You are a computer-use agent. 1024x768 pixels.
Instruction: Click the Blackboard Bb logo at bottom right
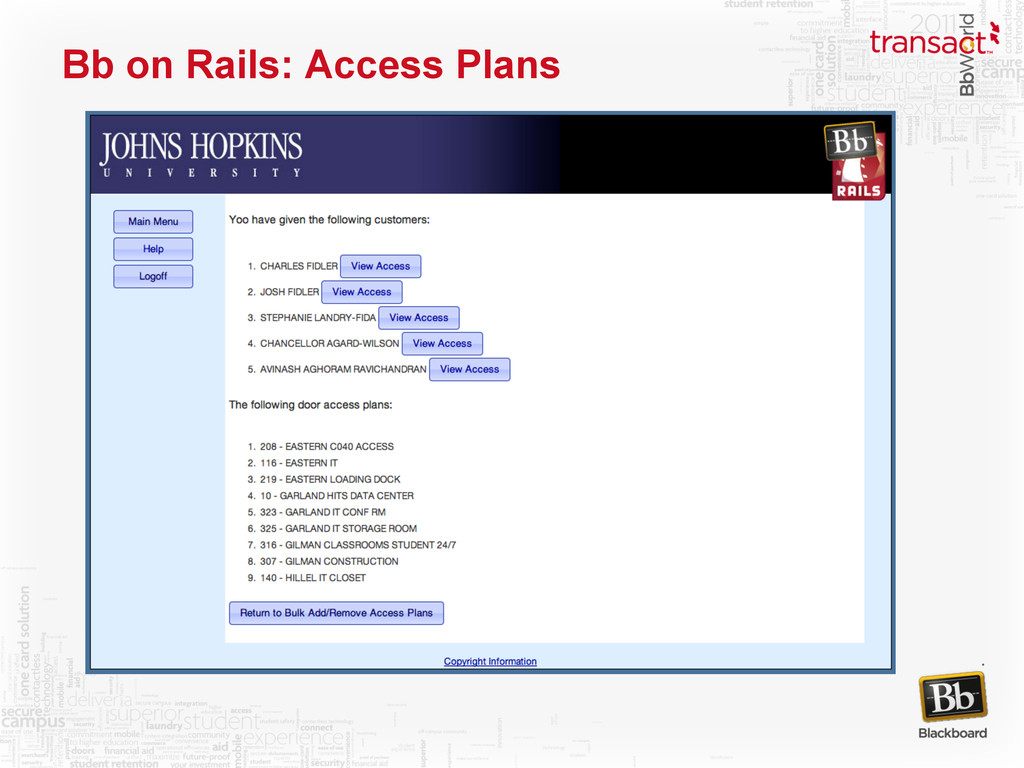[x=953, y=707]
